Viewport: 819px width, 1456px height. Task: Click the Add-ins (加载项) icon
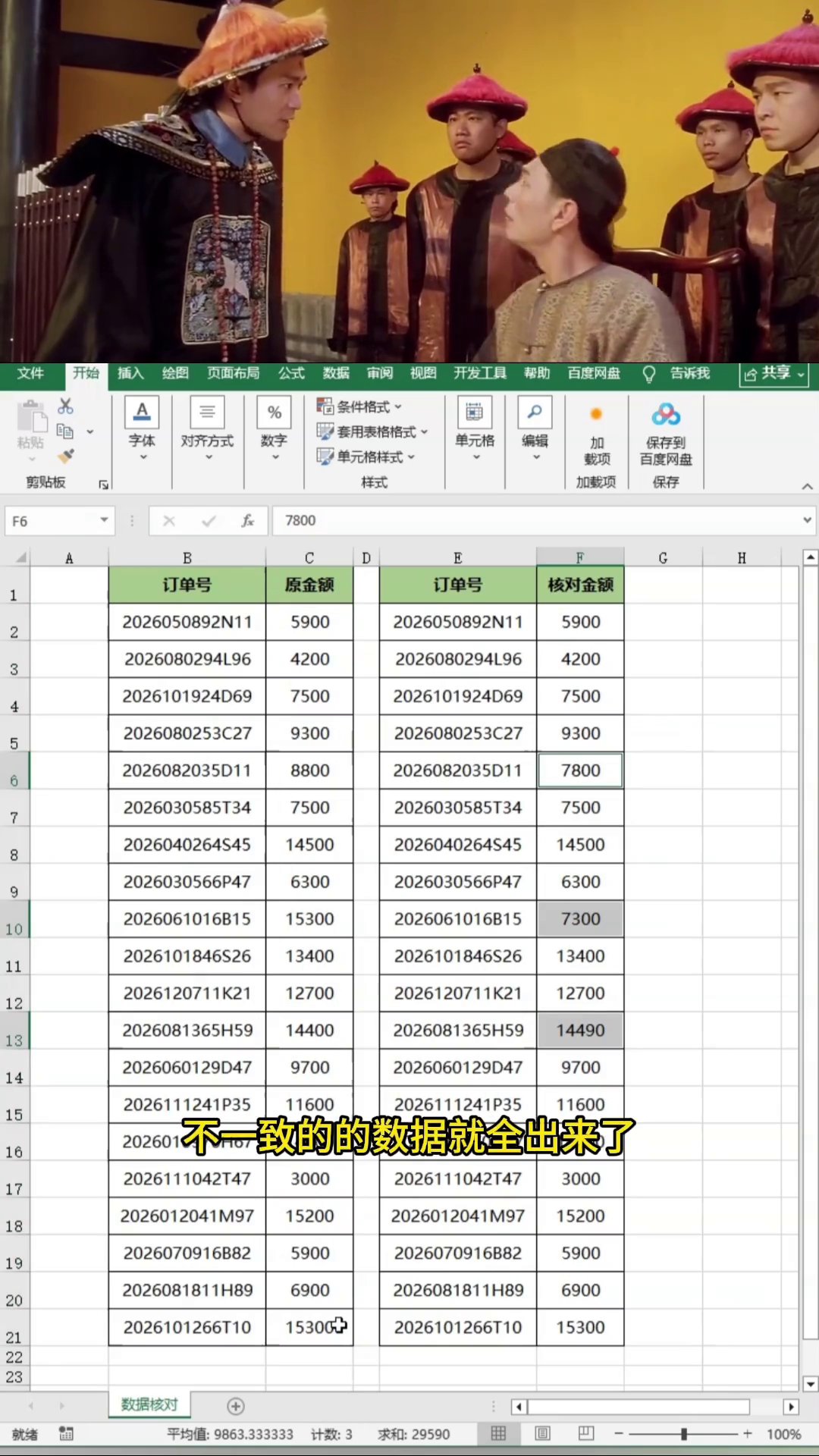coord(596,414)
